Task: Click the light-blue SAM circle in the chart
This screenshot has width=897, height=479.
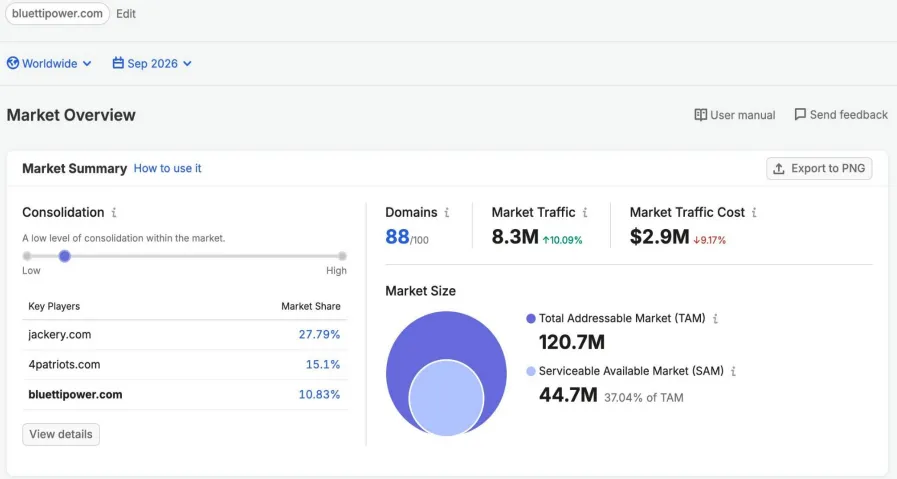Action: (446, 397)
